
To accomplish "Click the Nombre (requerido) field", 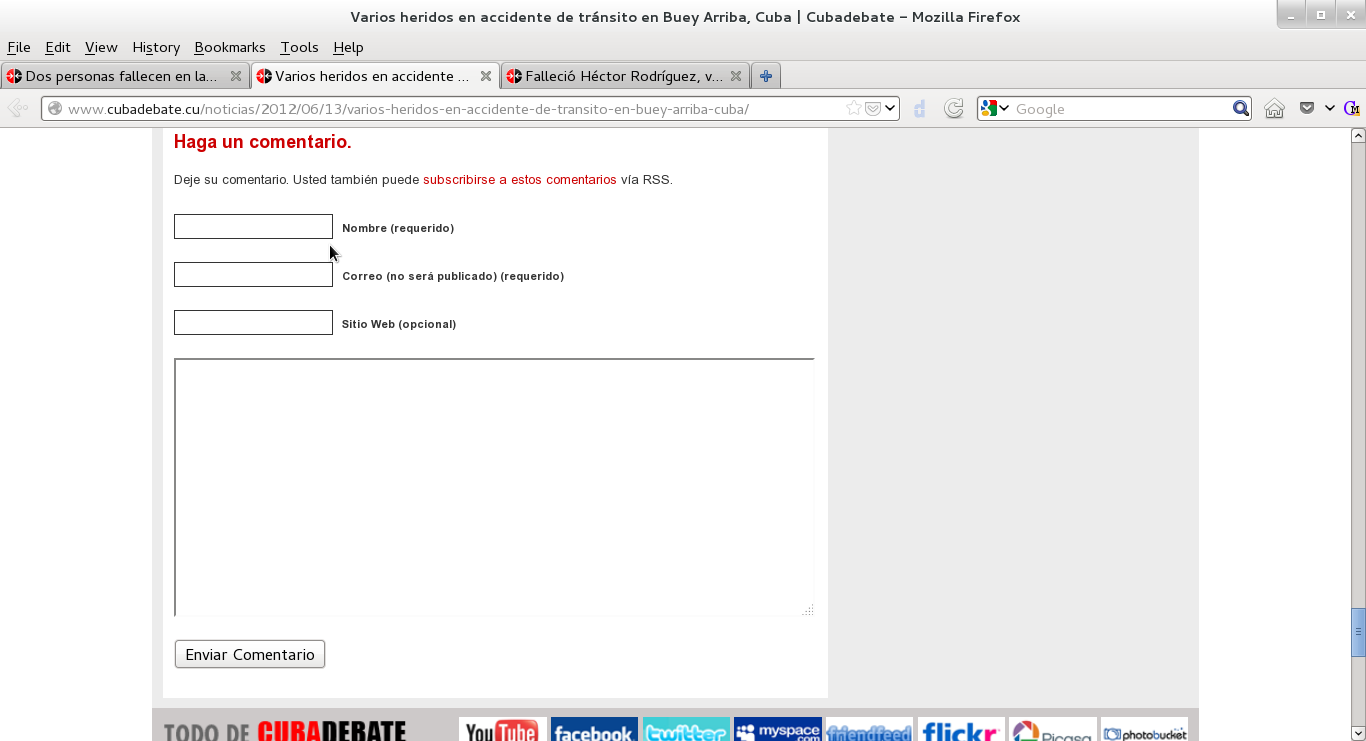I will click(253, 226).
